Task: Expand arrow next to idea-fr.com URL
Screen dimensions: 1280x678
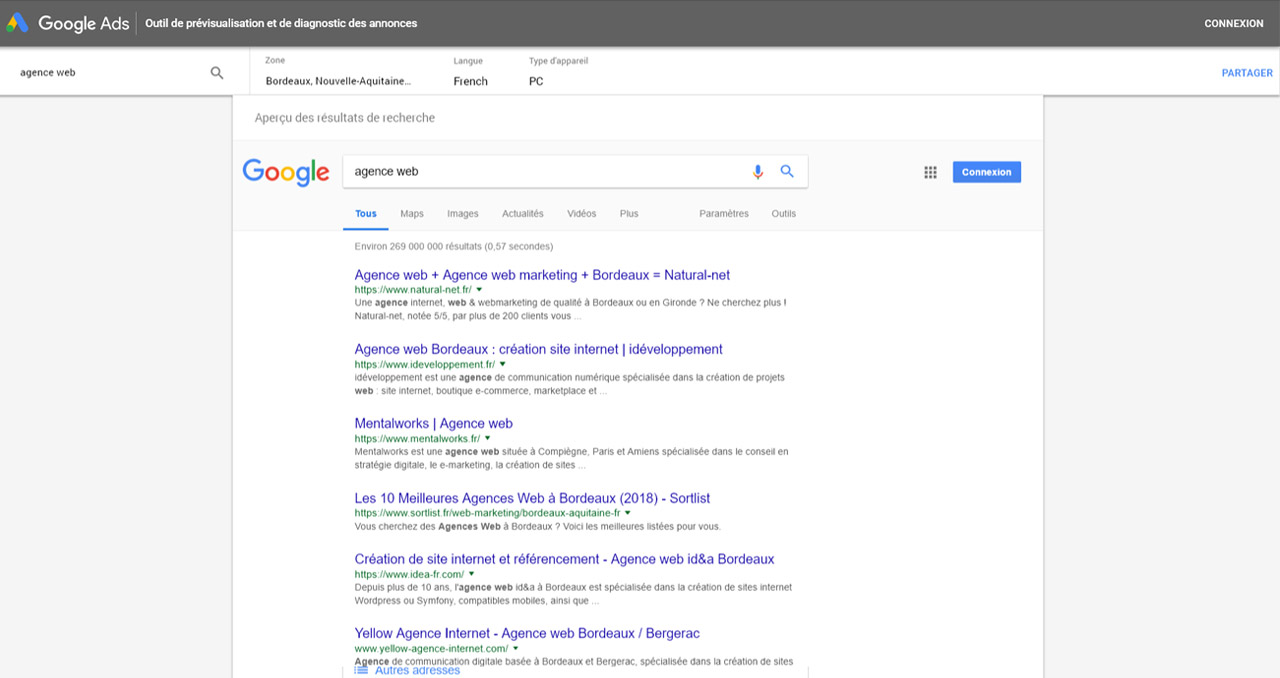Action: [471, 574]
